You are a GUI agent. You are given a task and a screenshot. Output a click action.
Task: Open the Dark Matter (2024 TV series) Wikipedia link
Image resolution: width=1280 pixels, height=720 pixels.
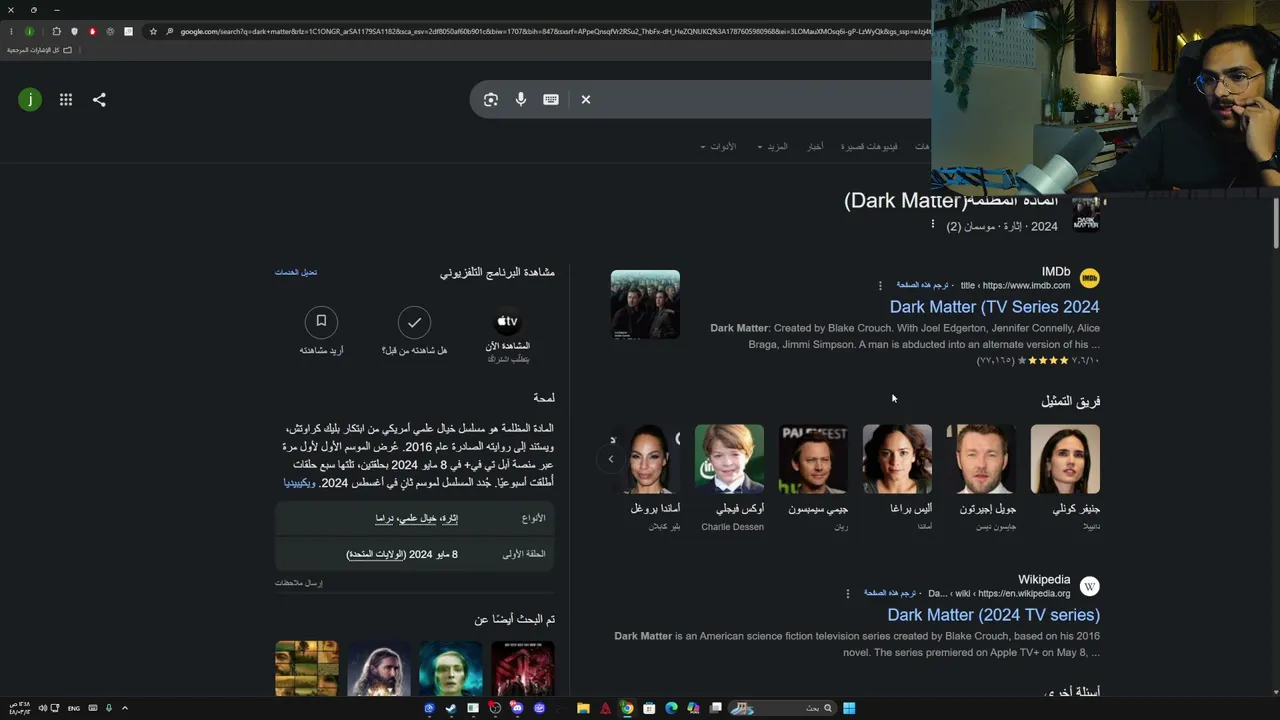pos(993,615)
